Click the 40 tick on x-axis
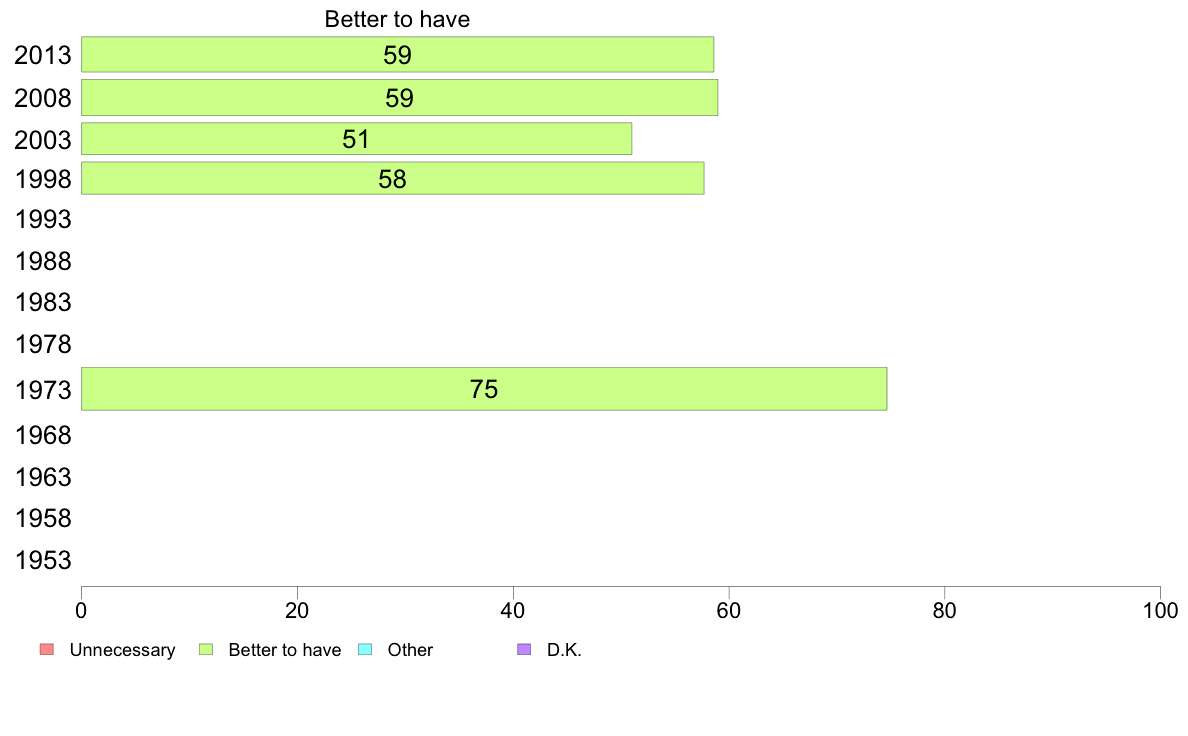Image resolution: width=1188 pixels, height=736 pixels. click(513, 610)
